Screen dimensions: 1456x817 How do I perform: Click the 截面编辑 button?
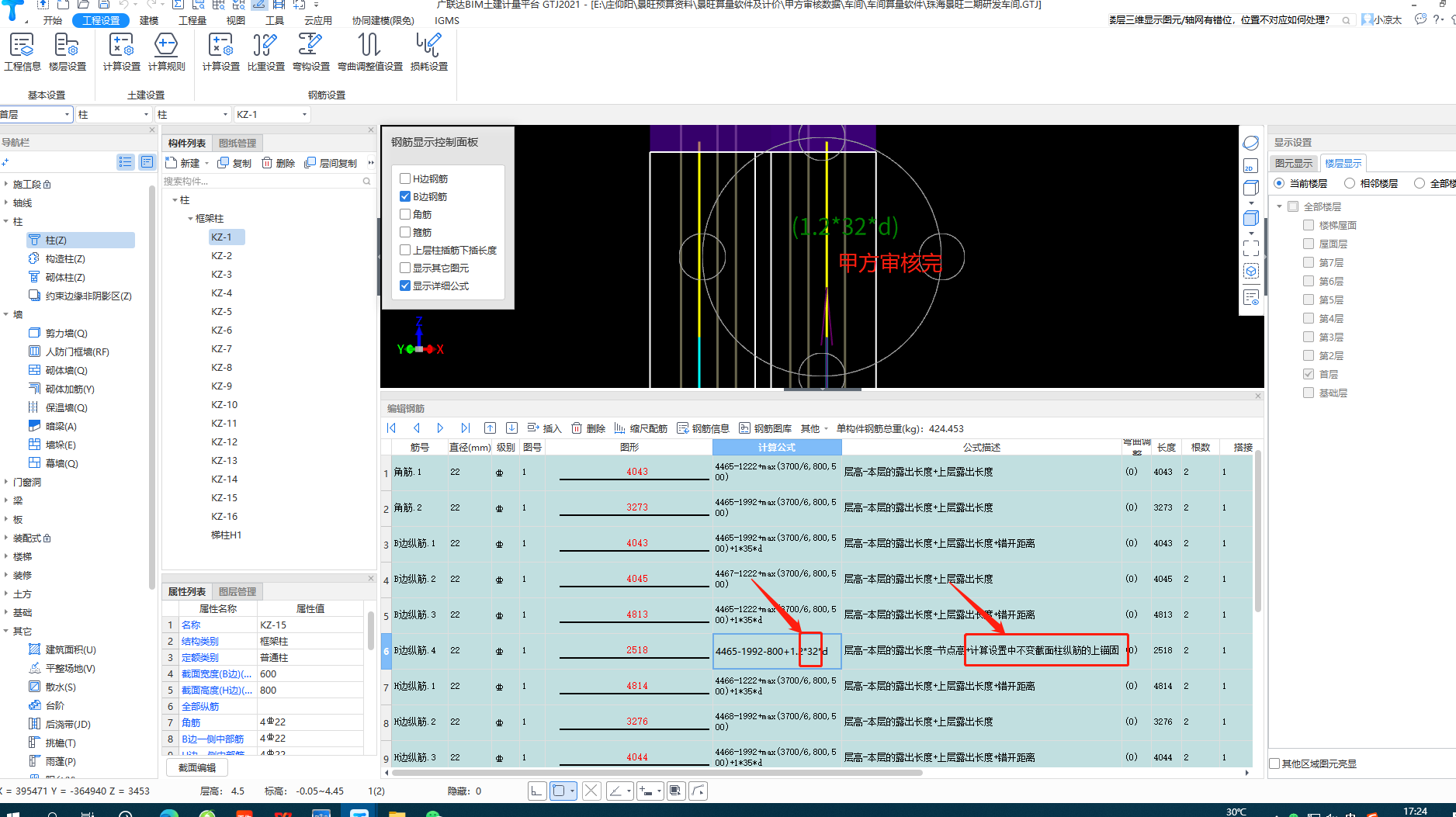197,767
